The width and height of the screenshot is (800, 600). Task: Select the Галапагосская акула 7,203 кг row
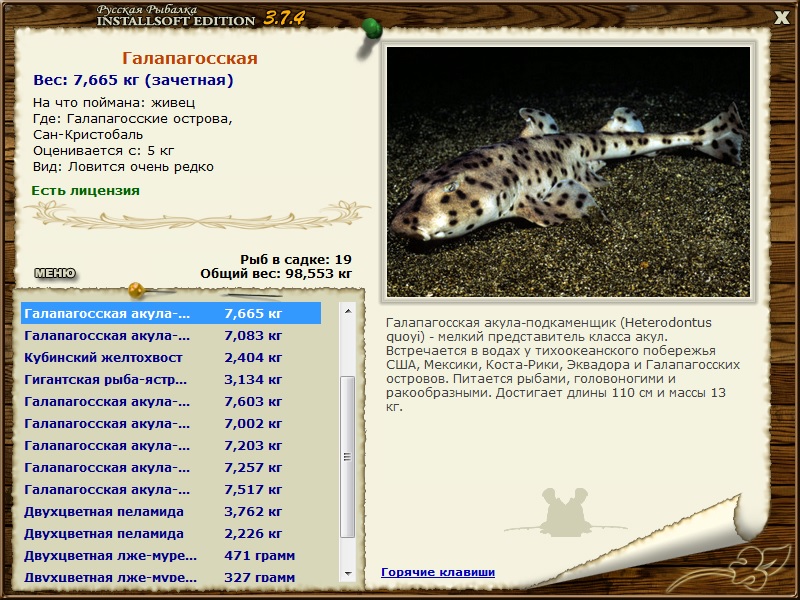pos(171,445)
